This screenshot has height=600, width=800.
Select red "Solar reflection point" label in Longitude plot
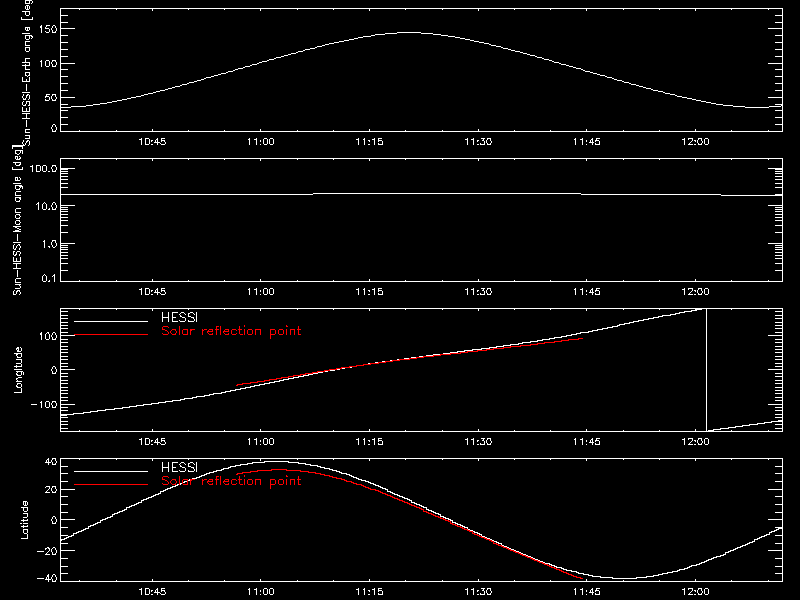[x=231, y=331]
